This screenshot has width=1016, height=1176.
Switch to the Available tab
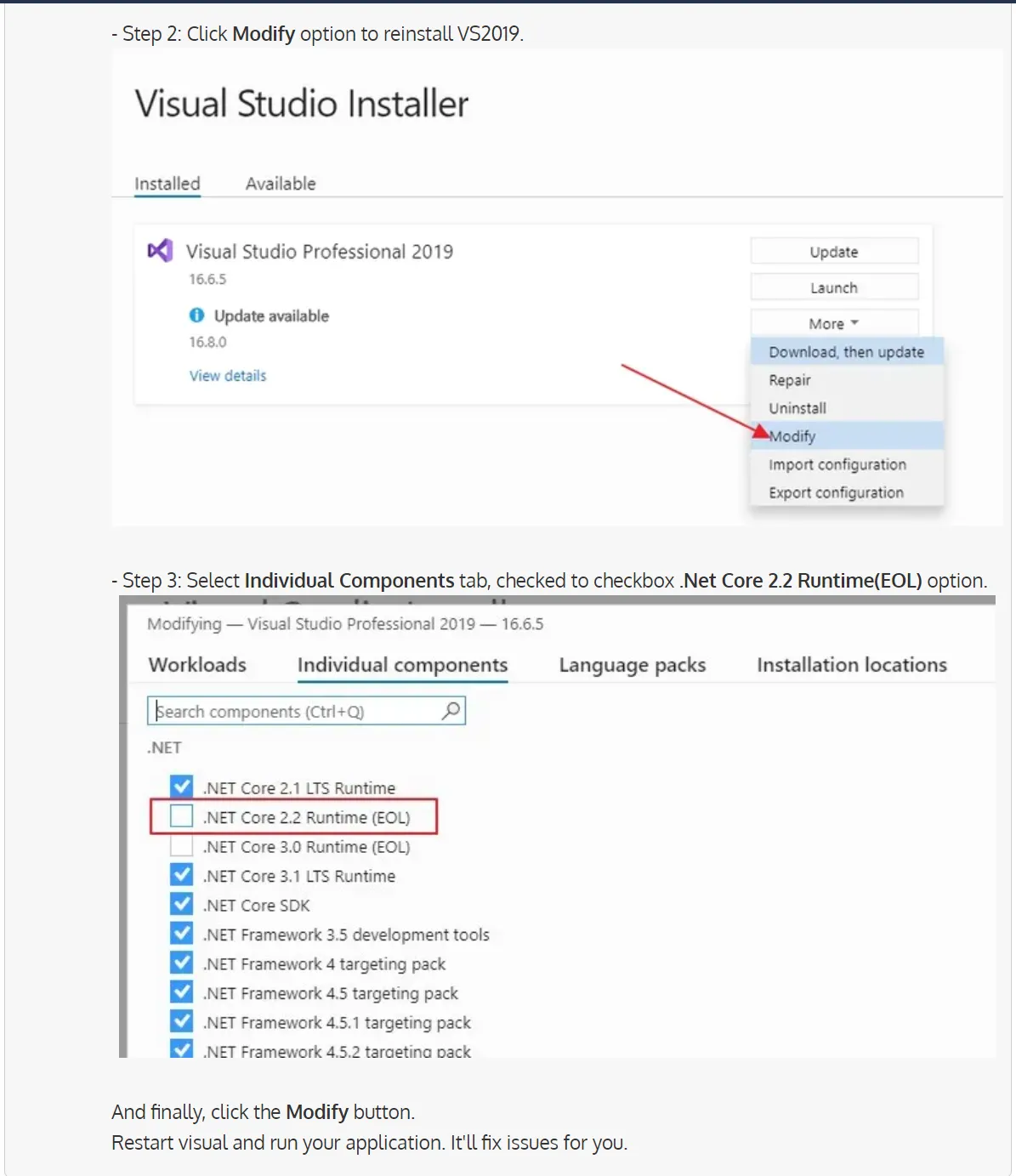(281, 184)
